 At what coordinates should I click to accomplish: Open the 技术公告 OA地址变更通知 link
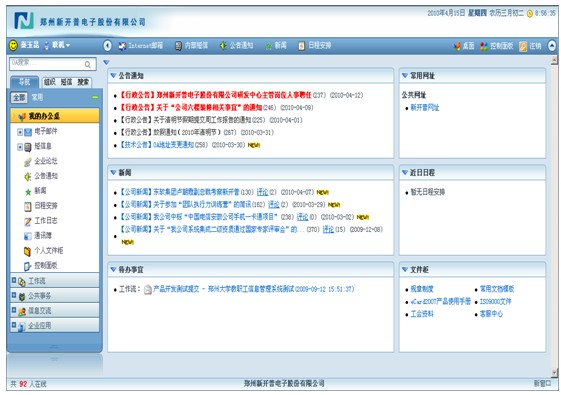156,145
